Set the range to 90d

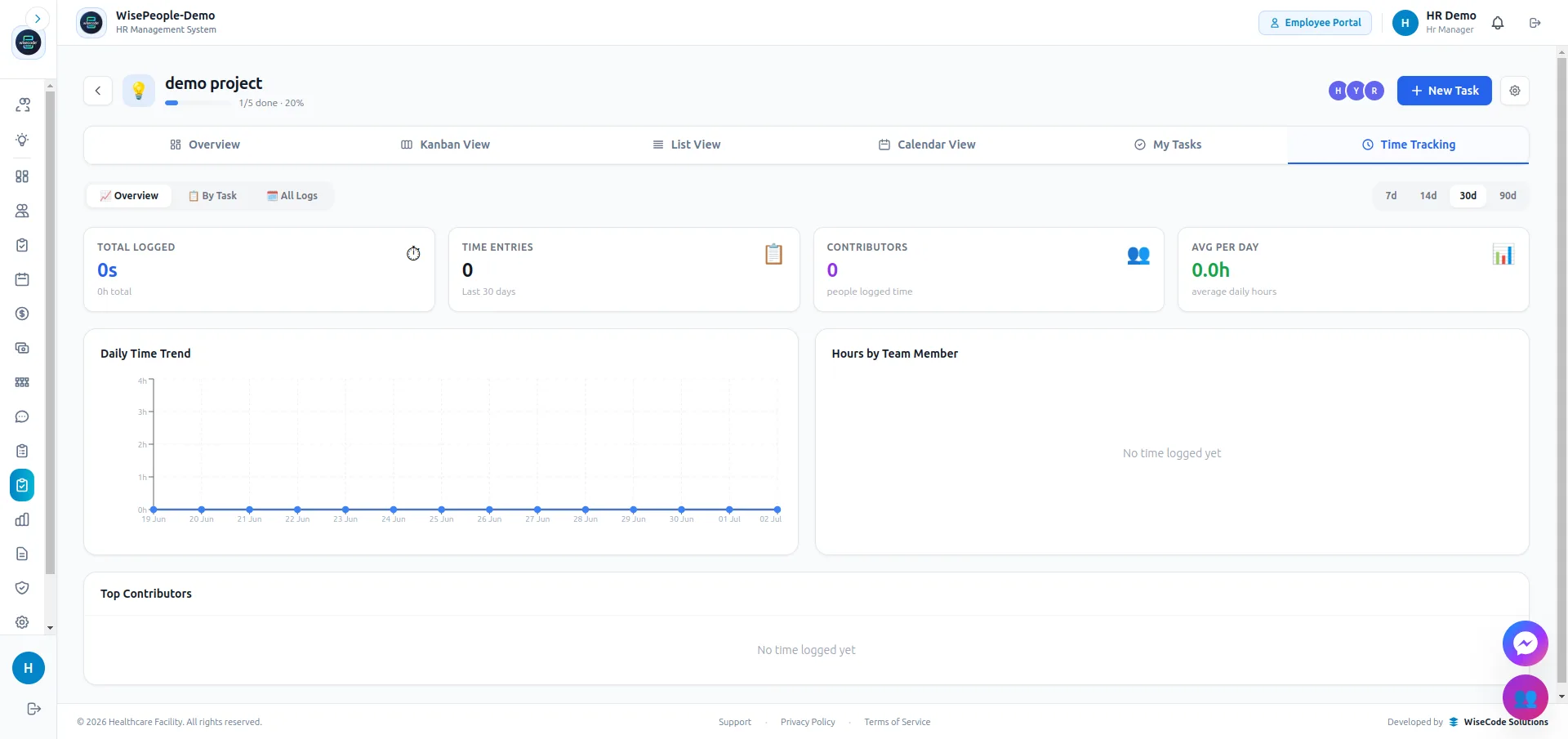(1508, 196)
